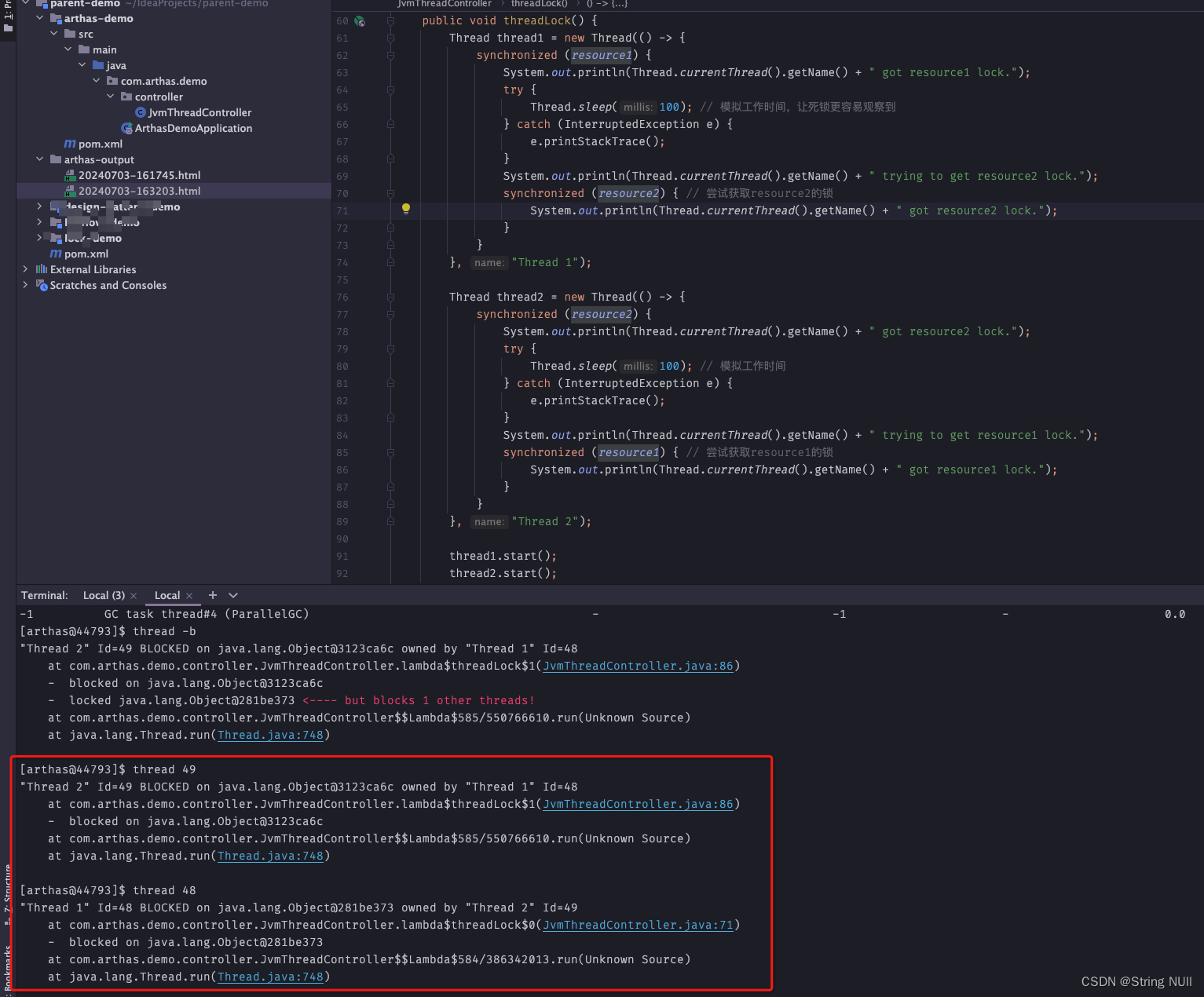
Task: Collapse the src folder node
Action: coord(54,34)
